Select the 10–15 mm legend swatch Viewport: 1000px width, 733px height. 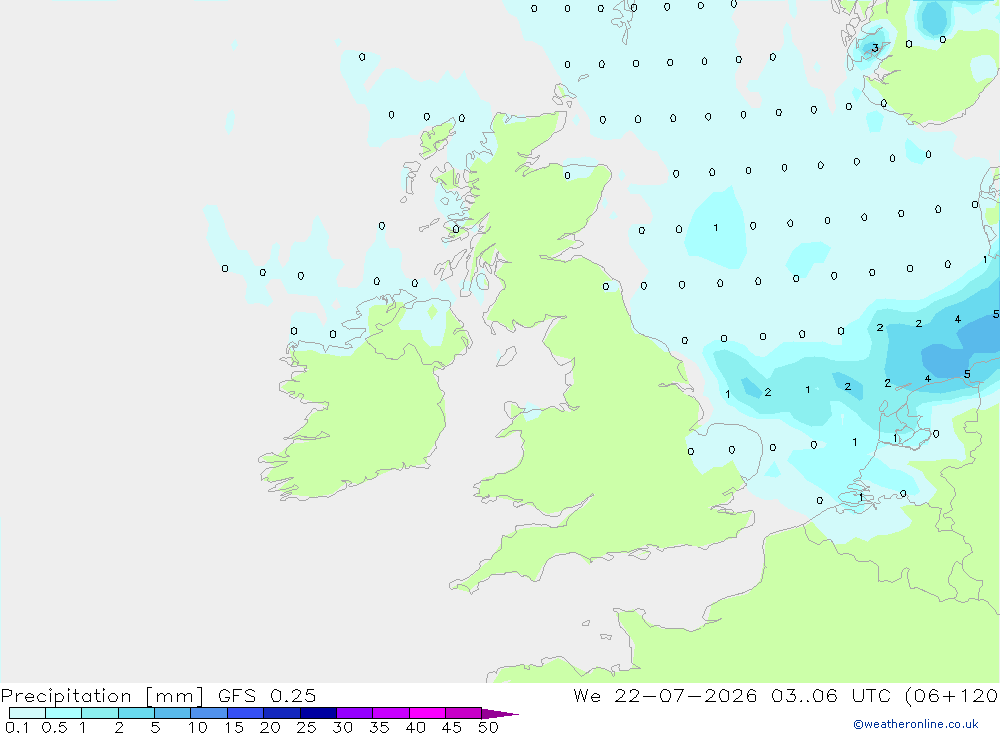point(209,713)
